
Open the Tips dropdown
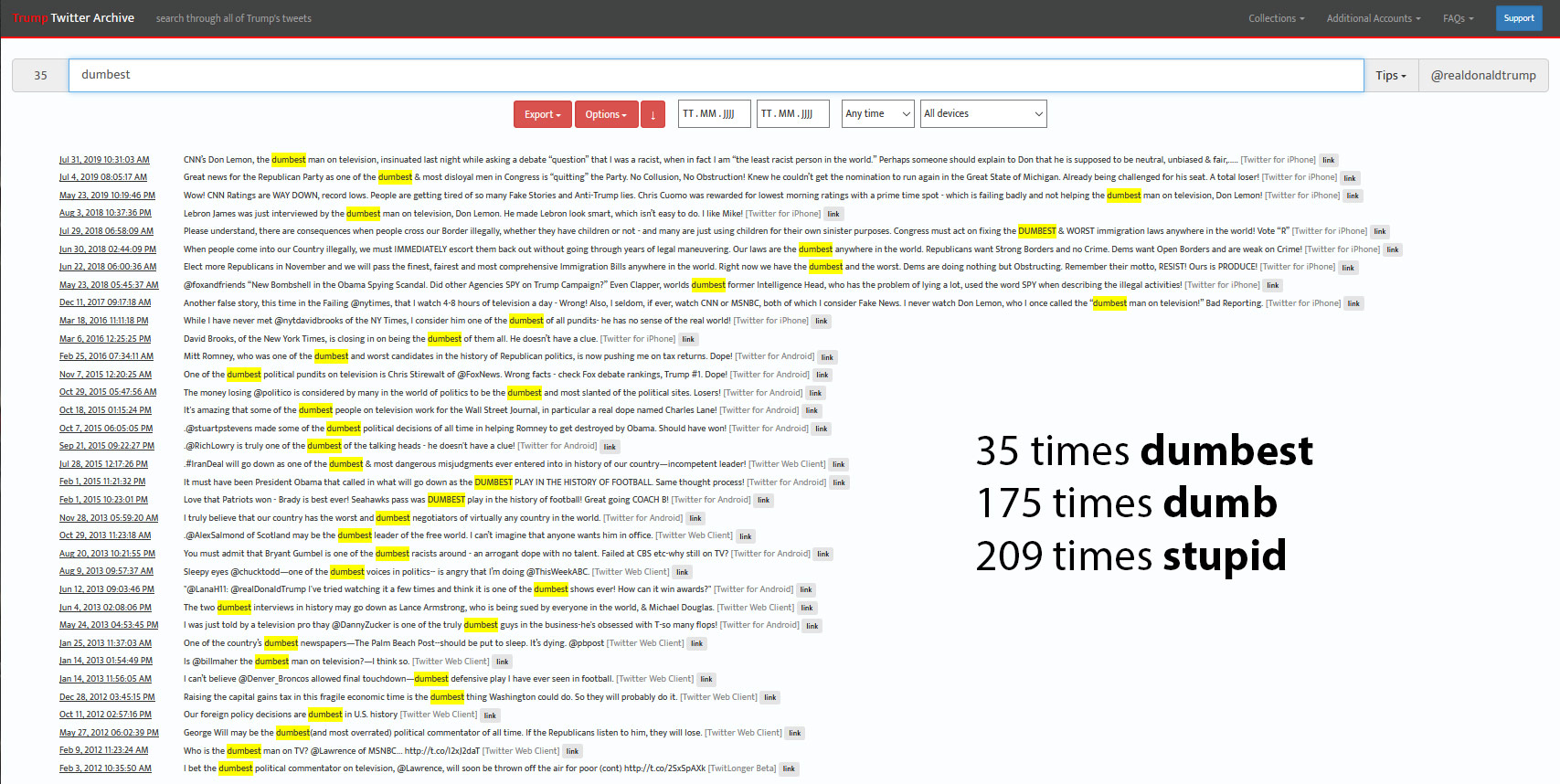tap(1390, 76)
